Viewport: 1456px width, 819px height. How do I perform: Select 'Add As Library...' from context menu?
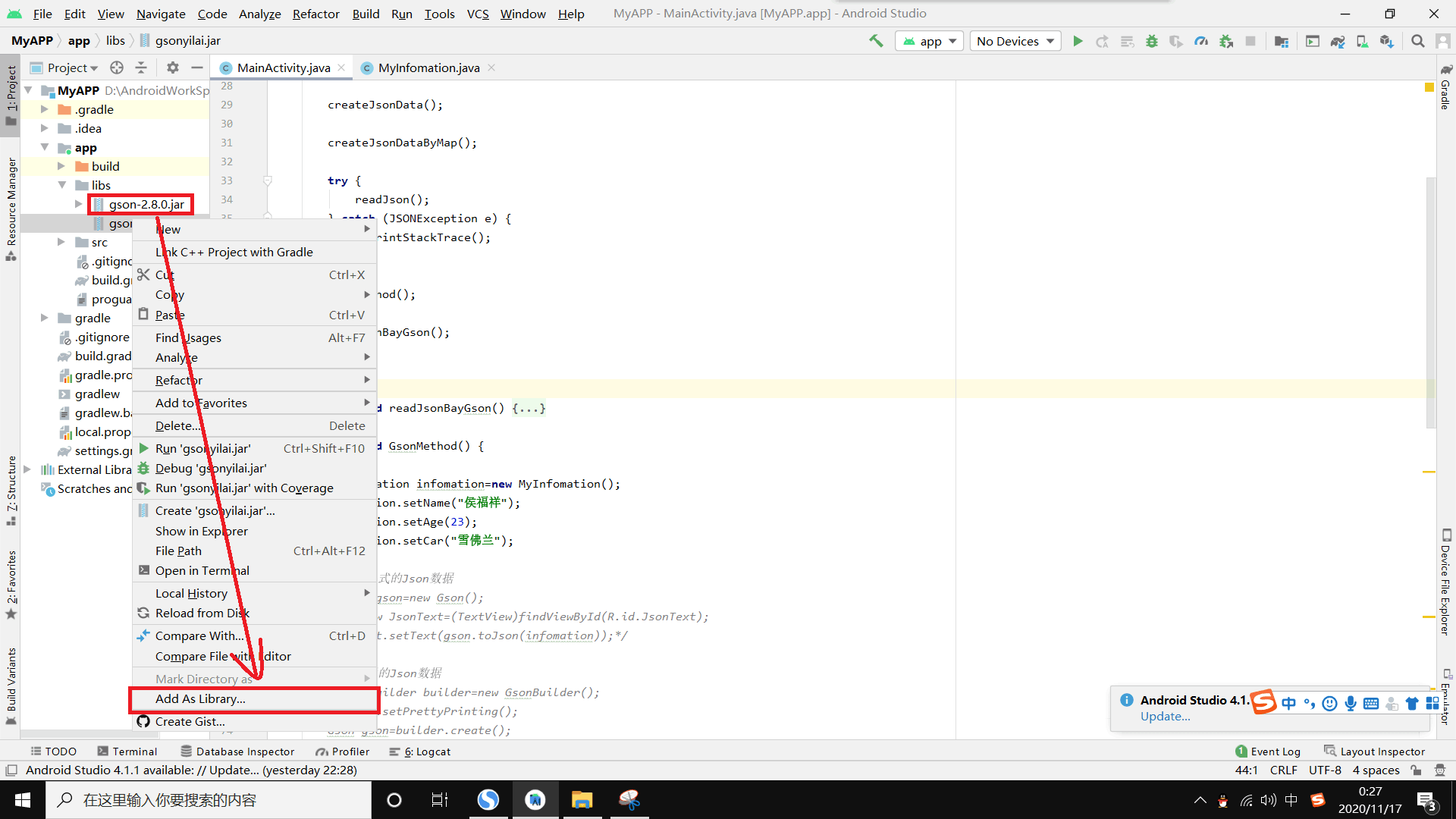pyautogui.click(x=199, y=698)
